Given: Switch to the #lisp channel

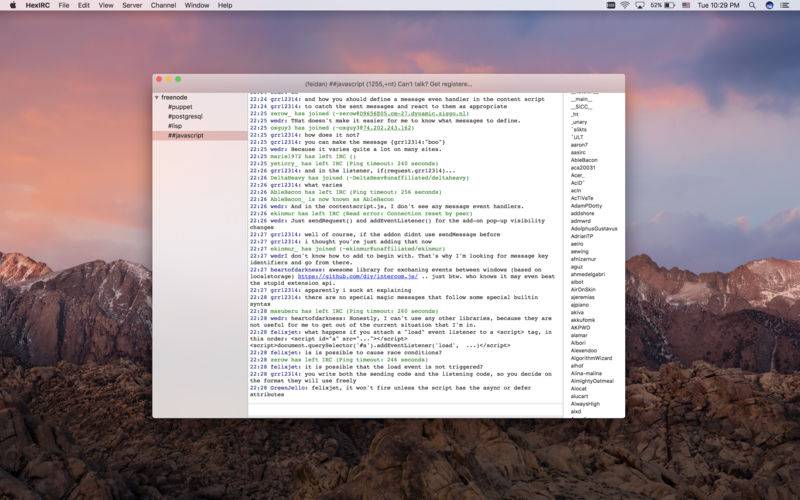Looking at the screenshot, I should point(174,126).
